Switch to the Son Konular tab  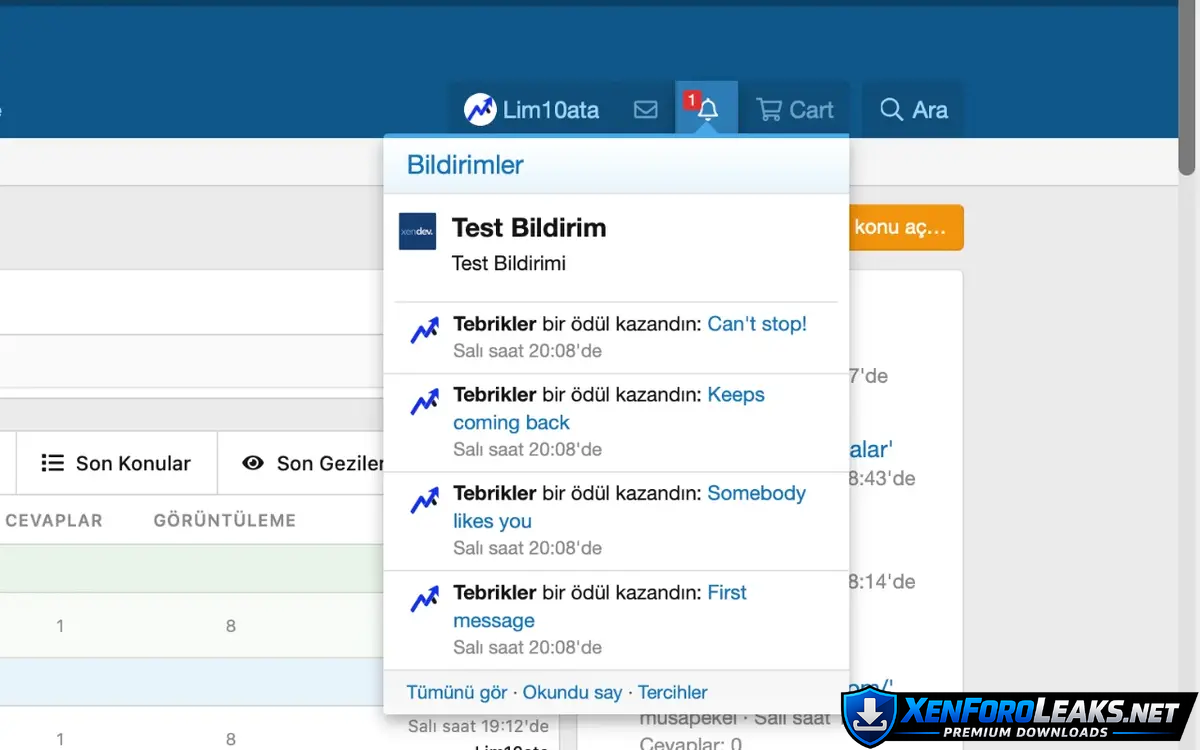pos(116,463)
